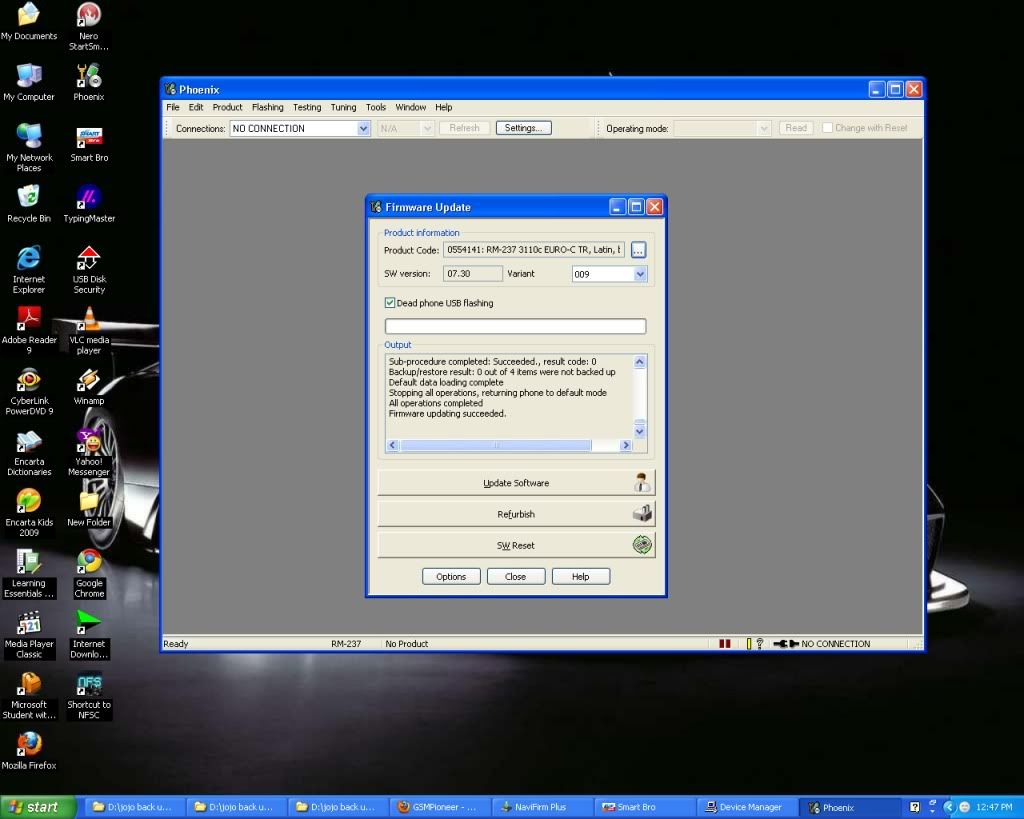
Task: Select the My Computer desktop icon
Action: pos(29,82)
